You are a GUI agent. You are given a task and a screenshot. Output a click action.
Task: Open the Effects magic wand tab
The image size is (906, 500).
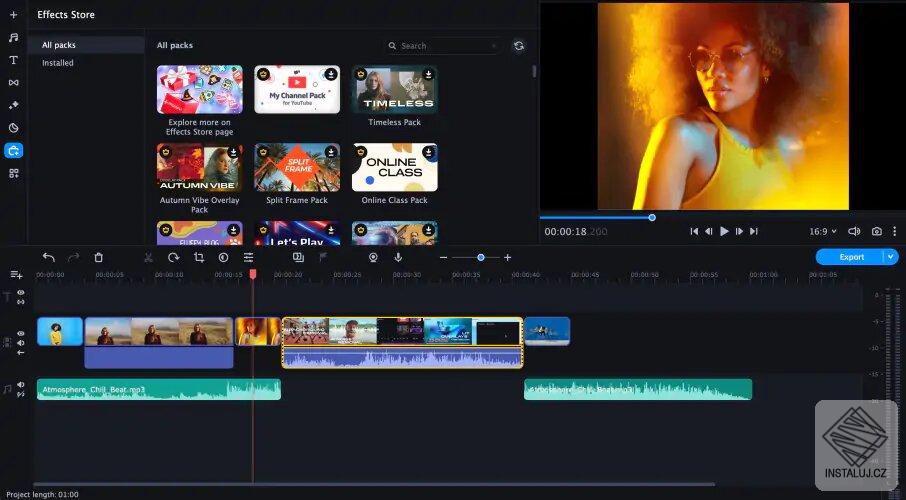[14, 105]
